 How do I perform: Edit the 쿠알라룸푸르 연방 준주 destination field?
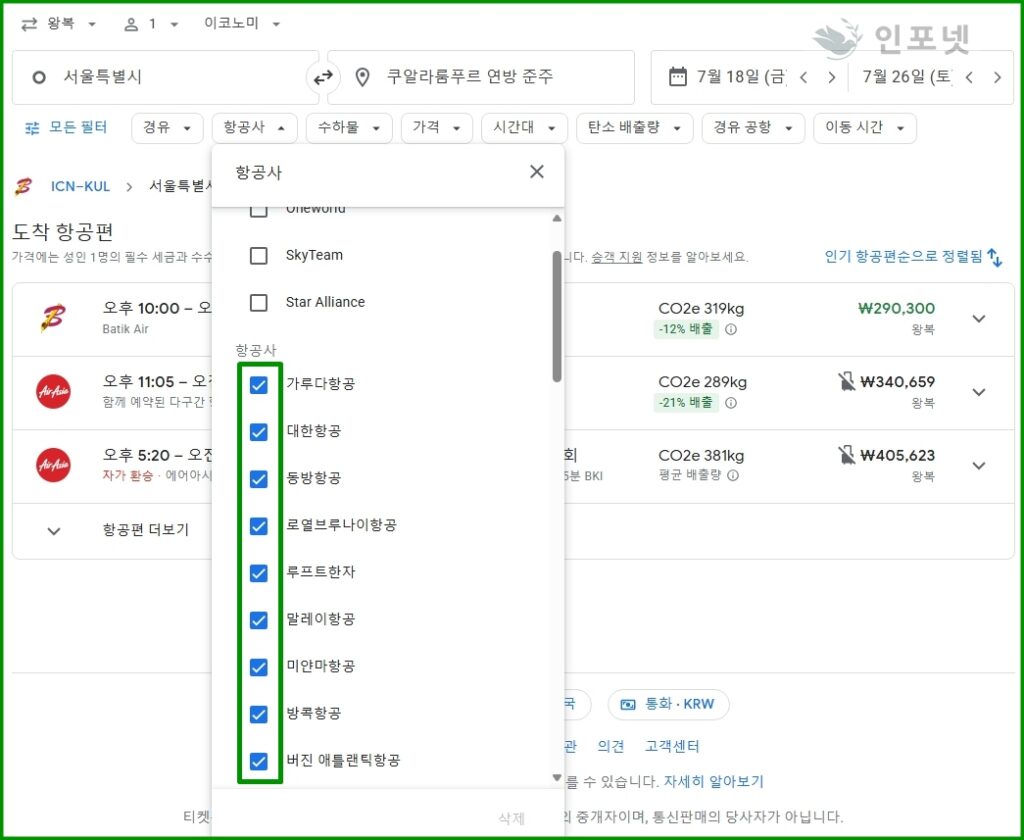pos(481,78)
